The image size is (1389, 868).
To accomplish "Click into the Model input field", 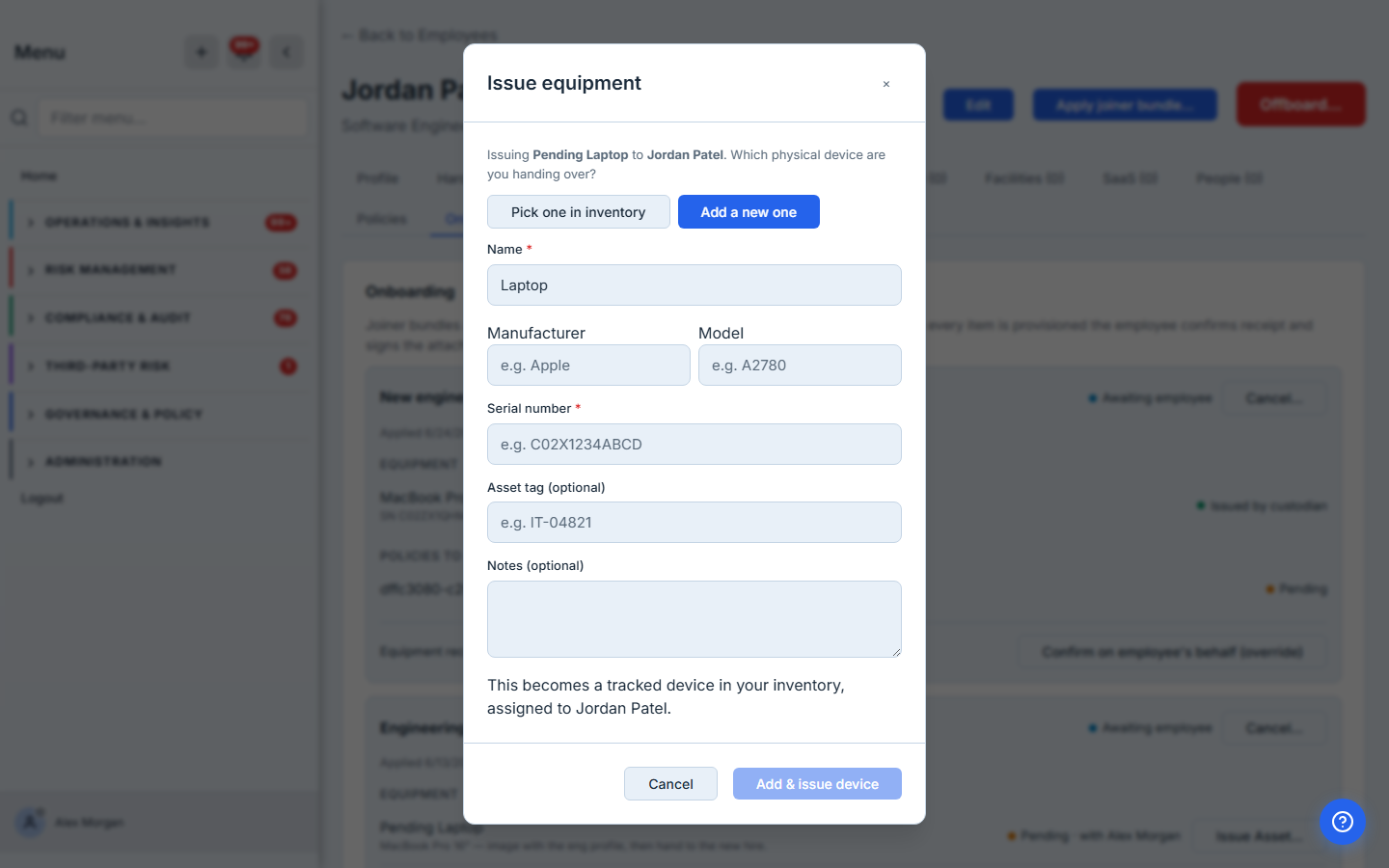I will click(800, 366).
